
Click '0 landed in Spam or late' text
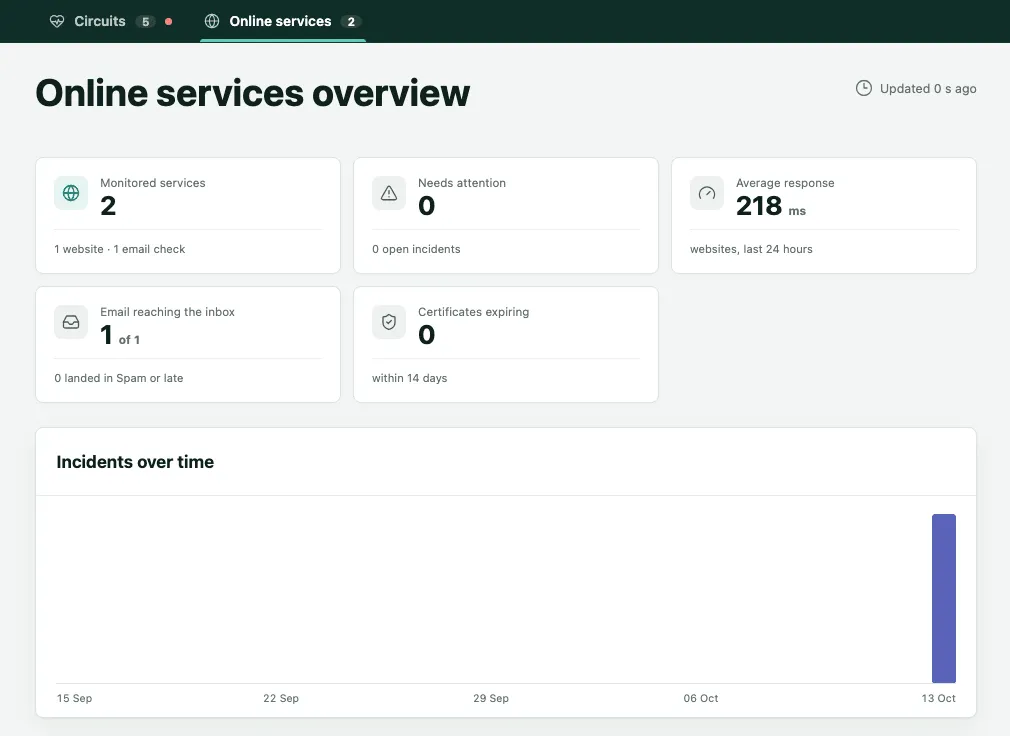pyautogui.click(x=119, y=378)
